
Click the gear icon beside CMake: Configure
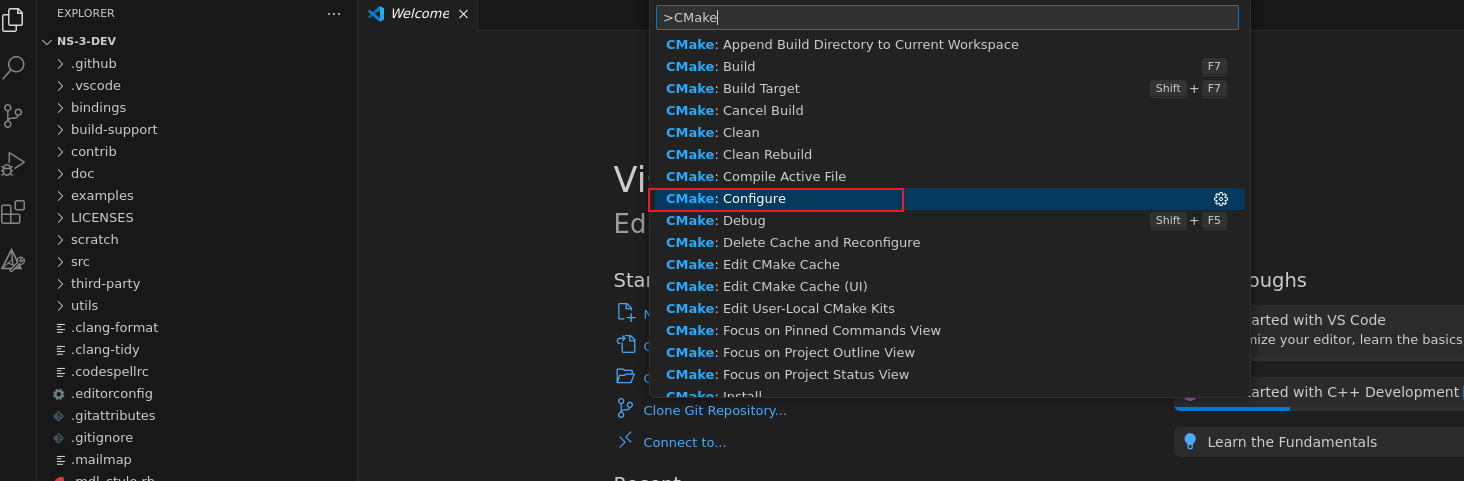tap(1220, 199)
